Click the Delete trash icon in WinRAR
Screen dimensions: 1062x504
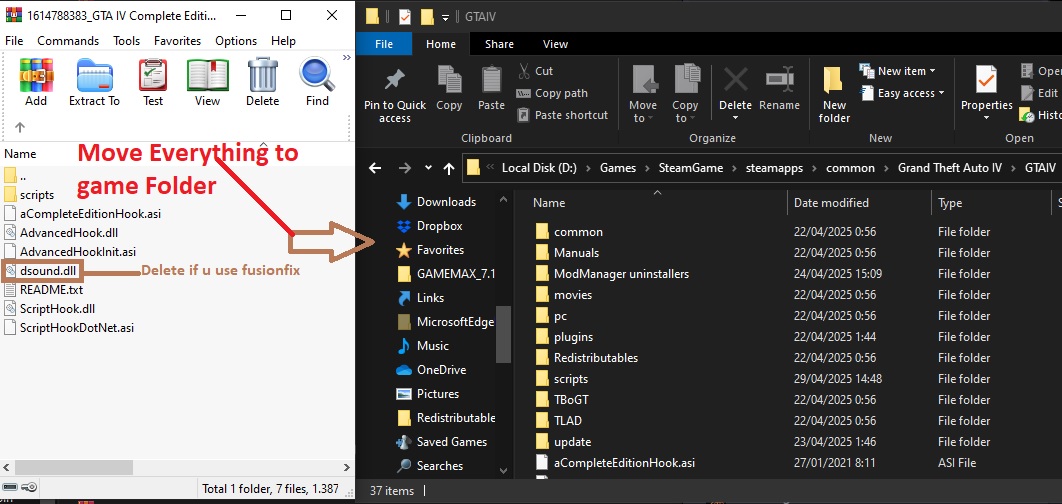262,83
